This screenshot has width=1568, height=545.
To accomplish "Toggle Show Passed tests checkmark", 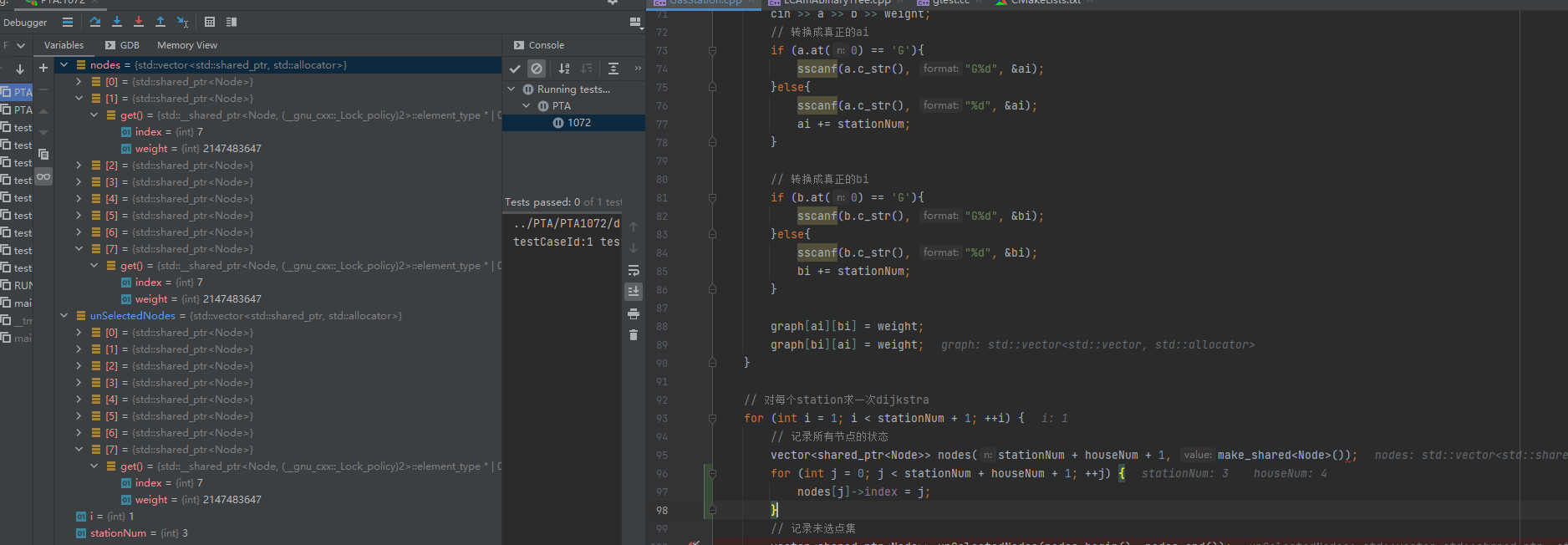I will click(x=515, y=69).
